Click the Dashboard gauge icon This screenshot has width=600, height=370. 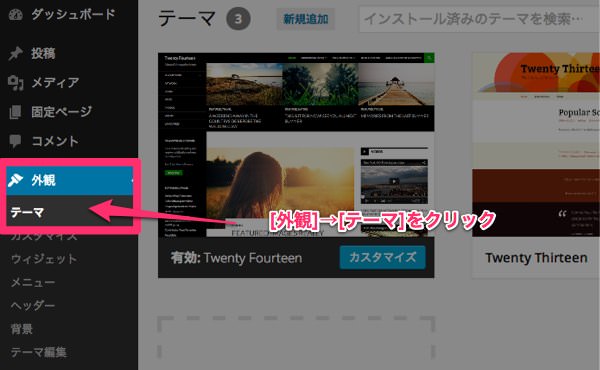coord(16,14)
